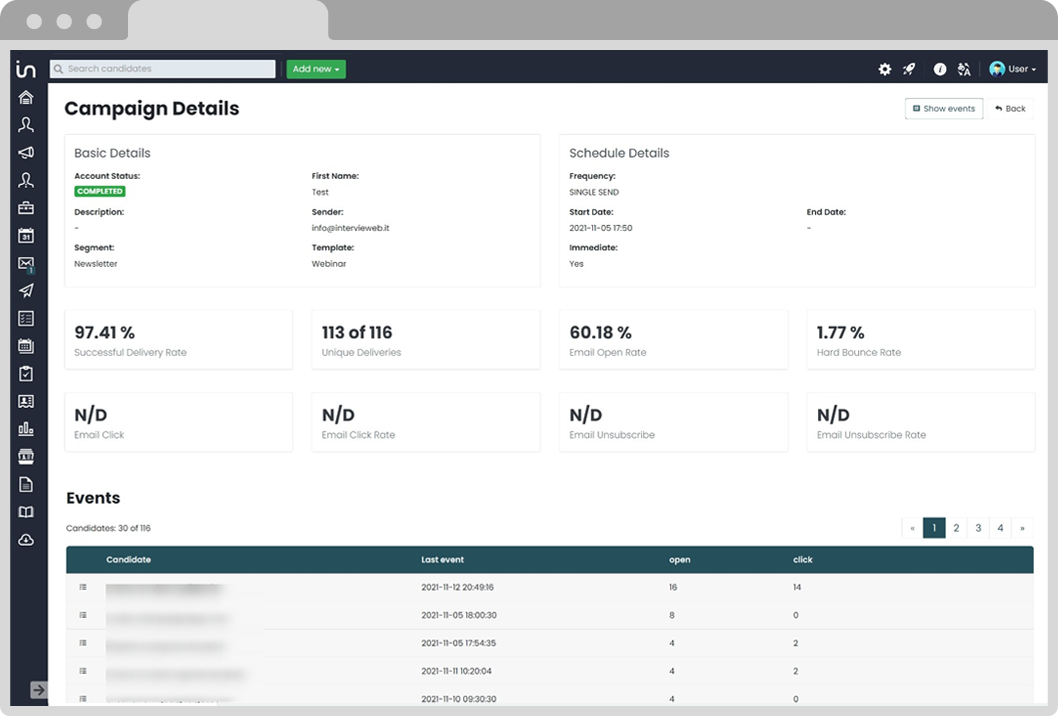Go to next events page arrow
This screenshot has height=716, width=1058.
pyautogui.click(x=1022, y=528)
